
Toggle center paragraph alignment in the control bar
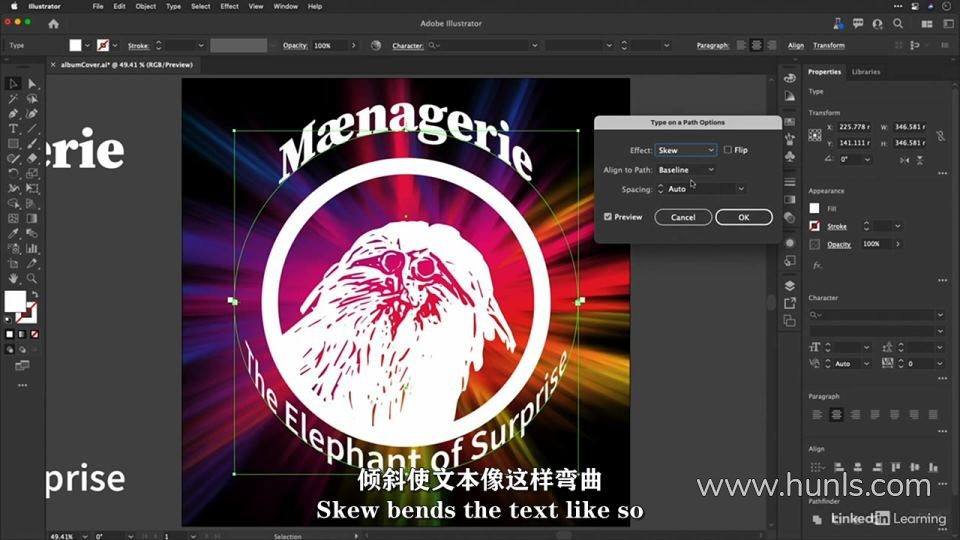756,45
